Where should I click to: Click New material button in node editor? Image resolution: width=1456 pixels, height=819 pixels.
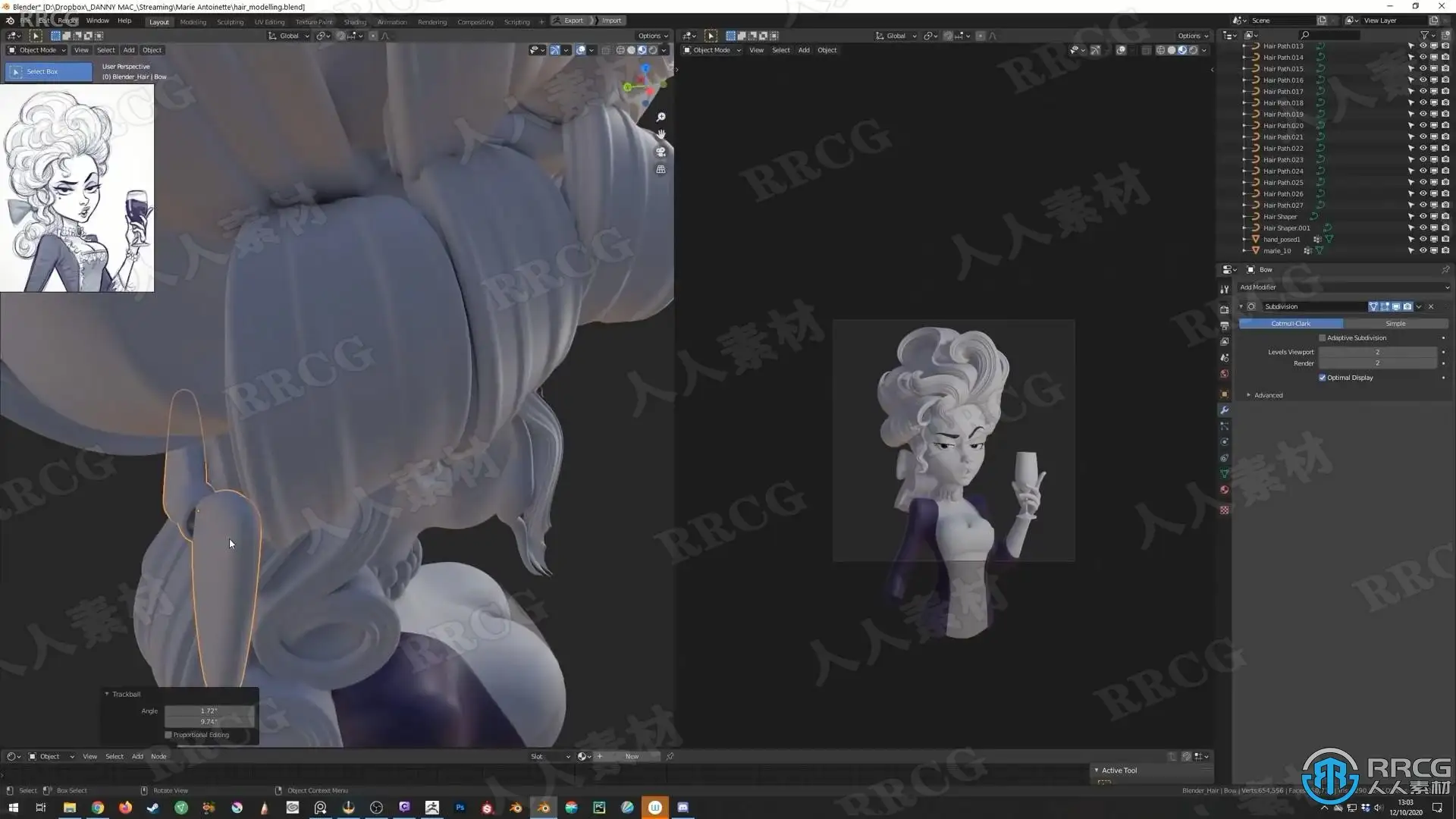pos(632,757)
